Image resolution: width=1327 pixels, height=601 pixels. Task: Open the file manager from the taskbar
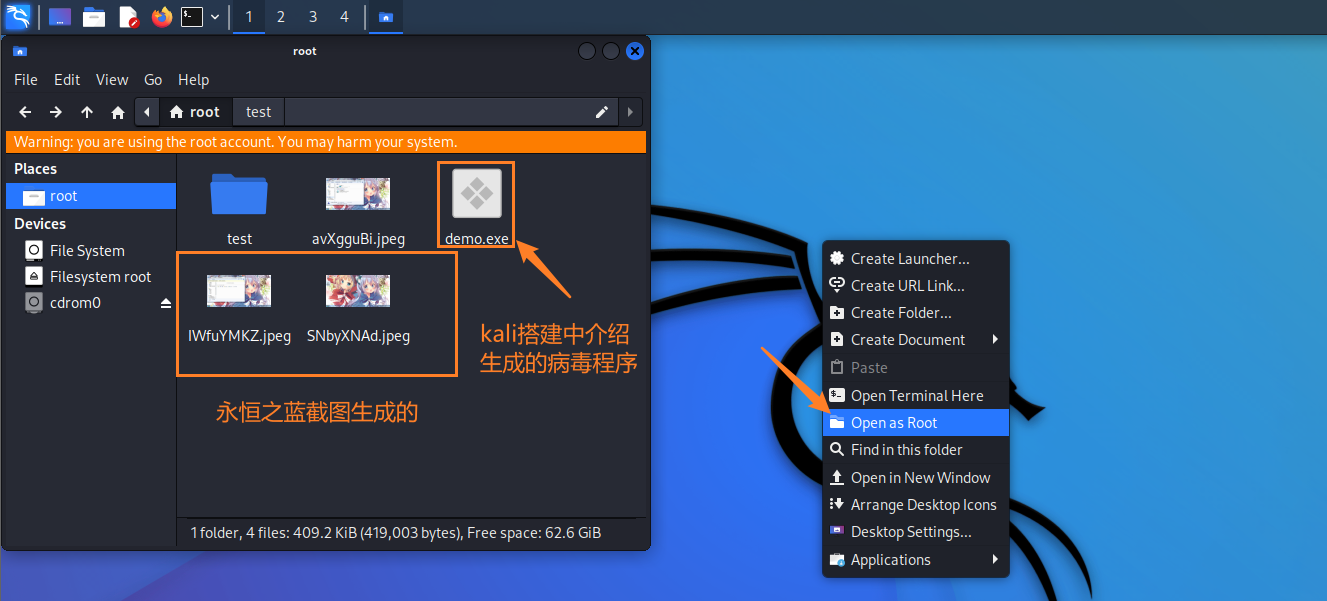[93, 16]
